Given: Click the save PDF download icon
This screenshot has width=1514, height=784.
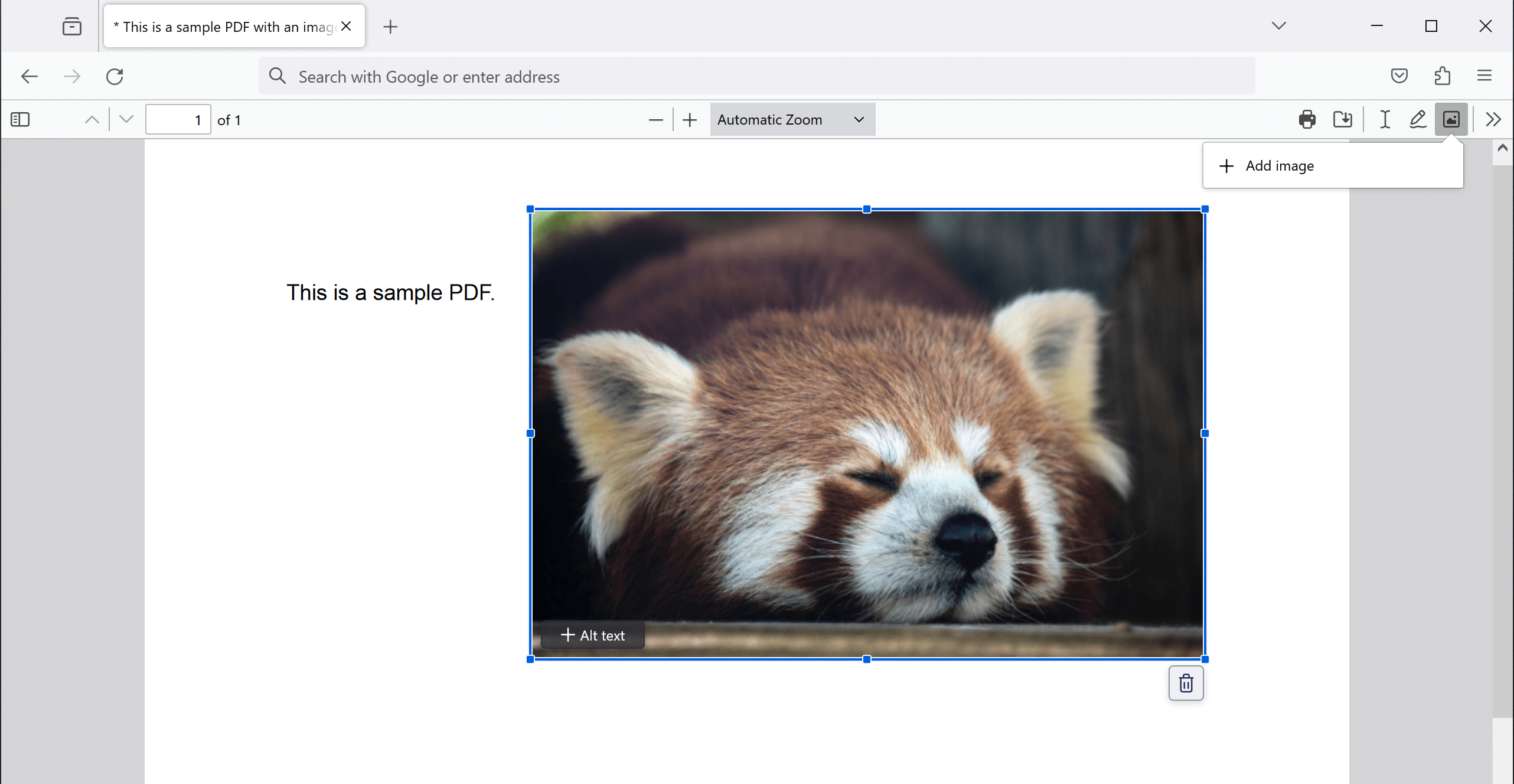Looking at the screenshot, I should click(x=1342, y=120).
